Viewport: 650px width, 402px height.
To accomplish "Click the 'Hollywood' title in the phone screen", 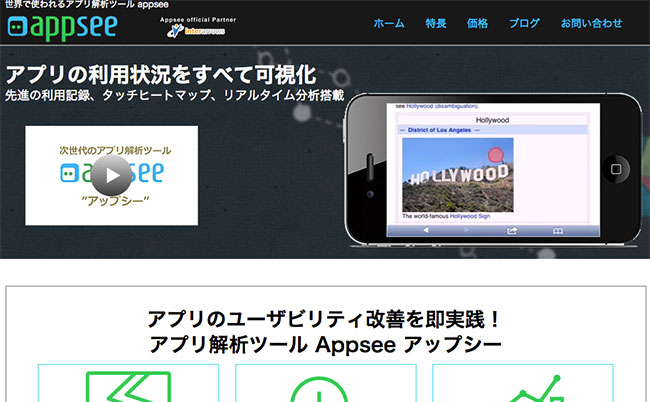I will (492, 120).
